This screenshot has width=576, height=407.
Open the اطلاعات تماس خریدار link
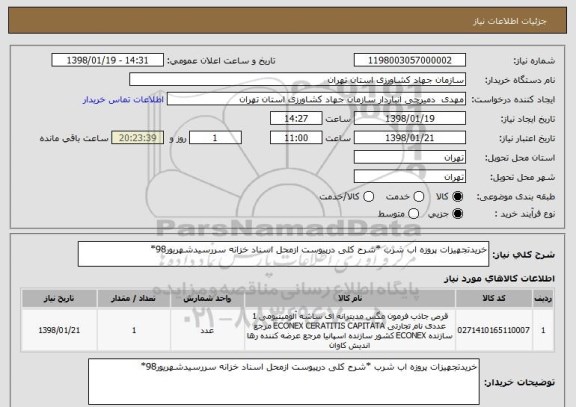123,100
